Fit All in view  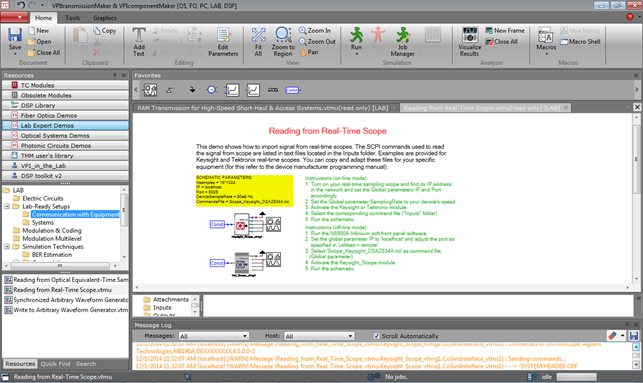258,41
